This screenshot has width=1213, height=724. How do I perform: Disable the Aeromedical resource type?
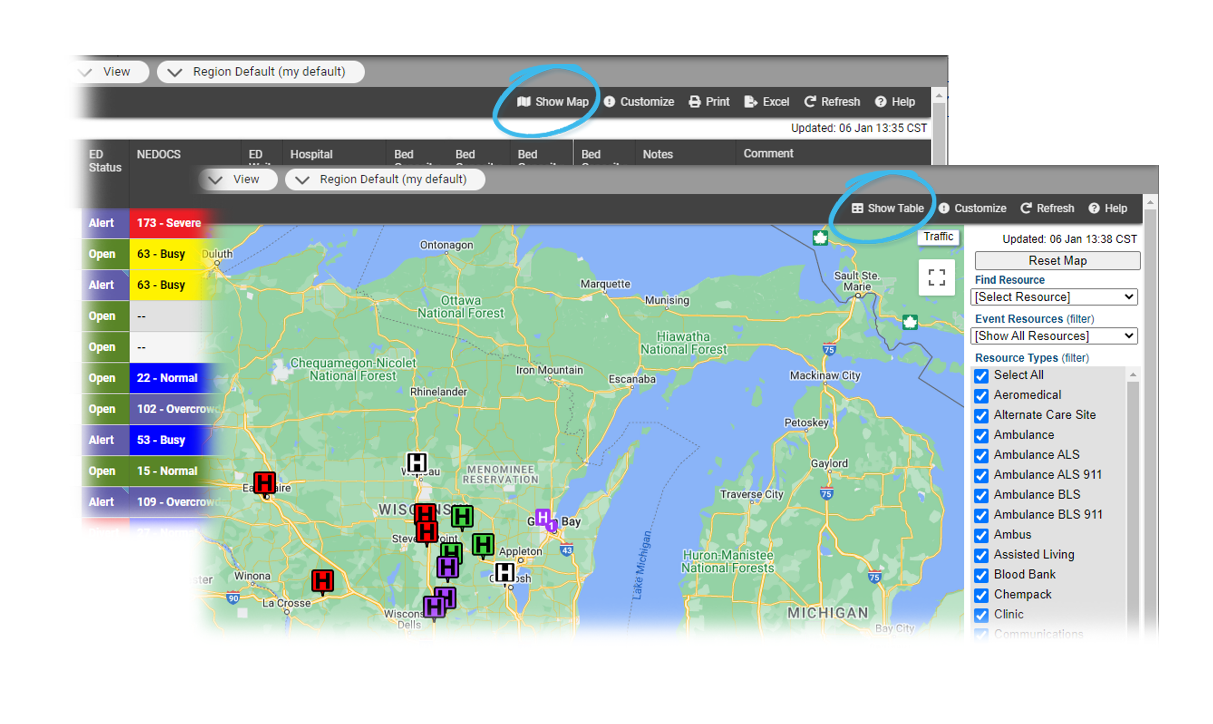pos(981,396)
